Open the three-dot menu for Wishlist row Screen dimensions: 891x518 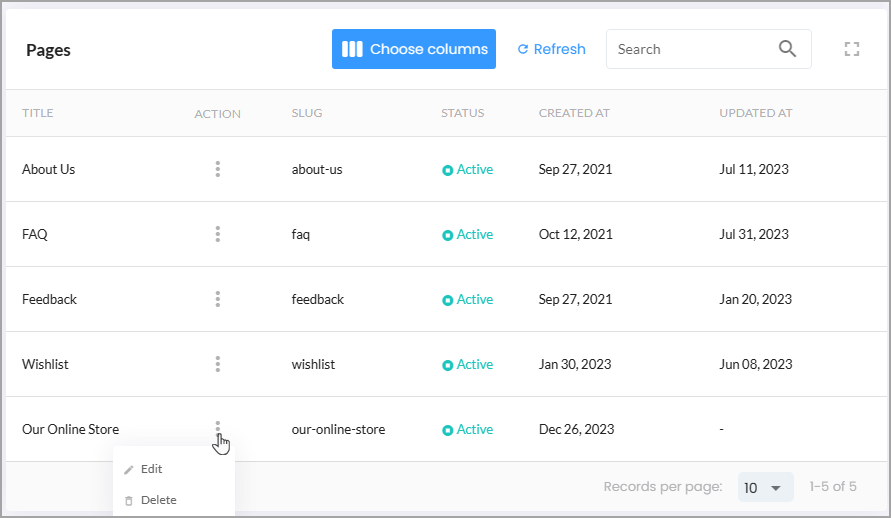pos(218,364)
